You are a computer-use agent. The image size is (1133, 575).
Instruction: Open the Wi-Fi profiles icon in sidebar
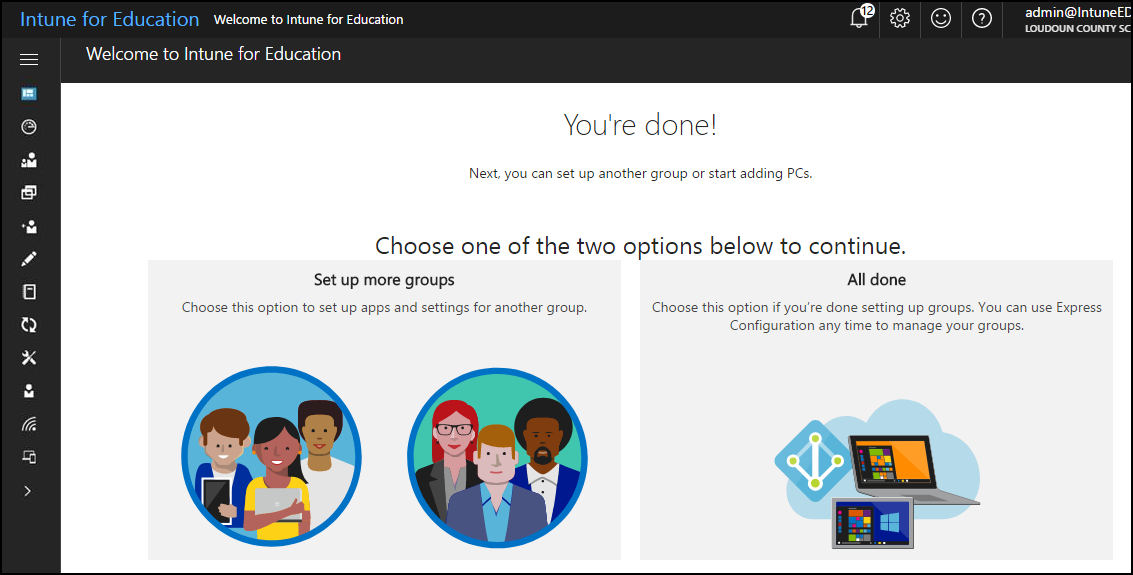point(29,424)
